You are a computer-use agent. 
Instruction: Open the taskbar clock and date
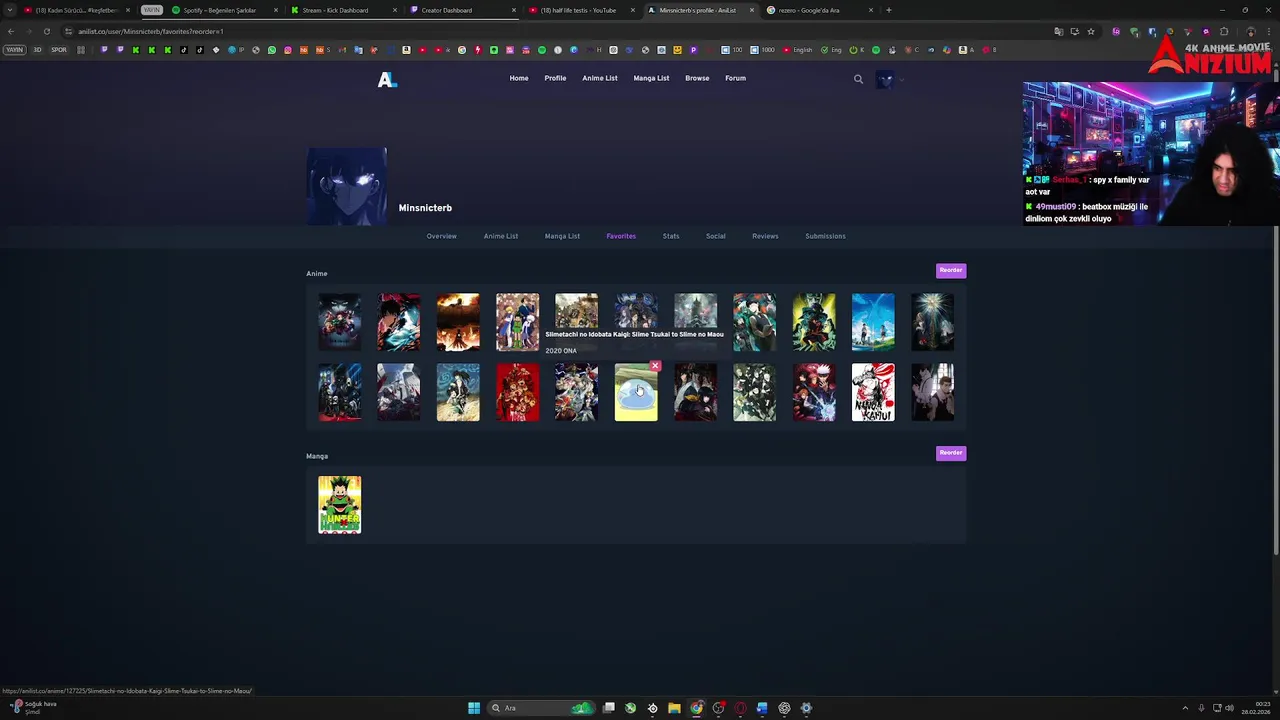click(x=1256, y=708)
